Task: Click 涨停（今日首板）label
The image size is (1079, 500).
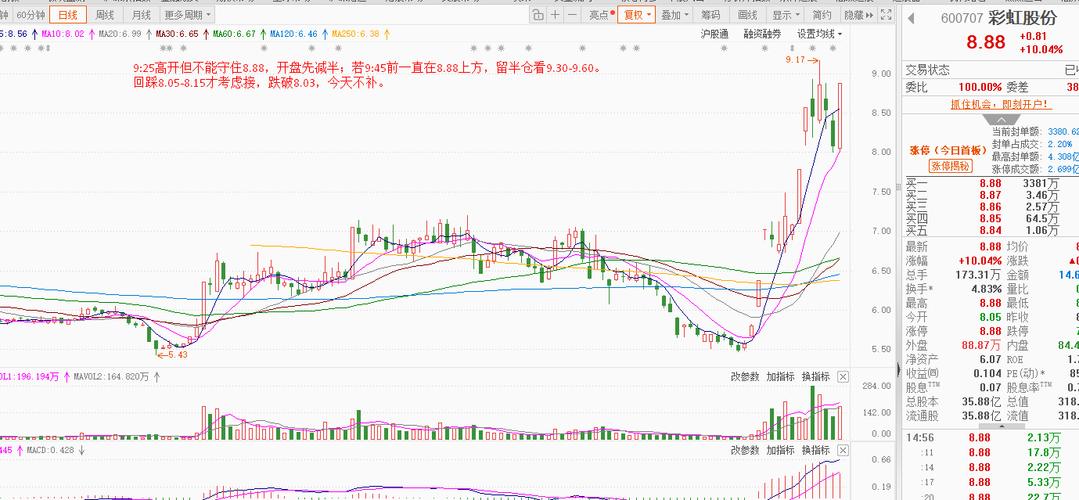Action: tap(949, 150)
